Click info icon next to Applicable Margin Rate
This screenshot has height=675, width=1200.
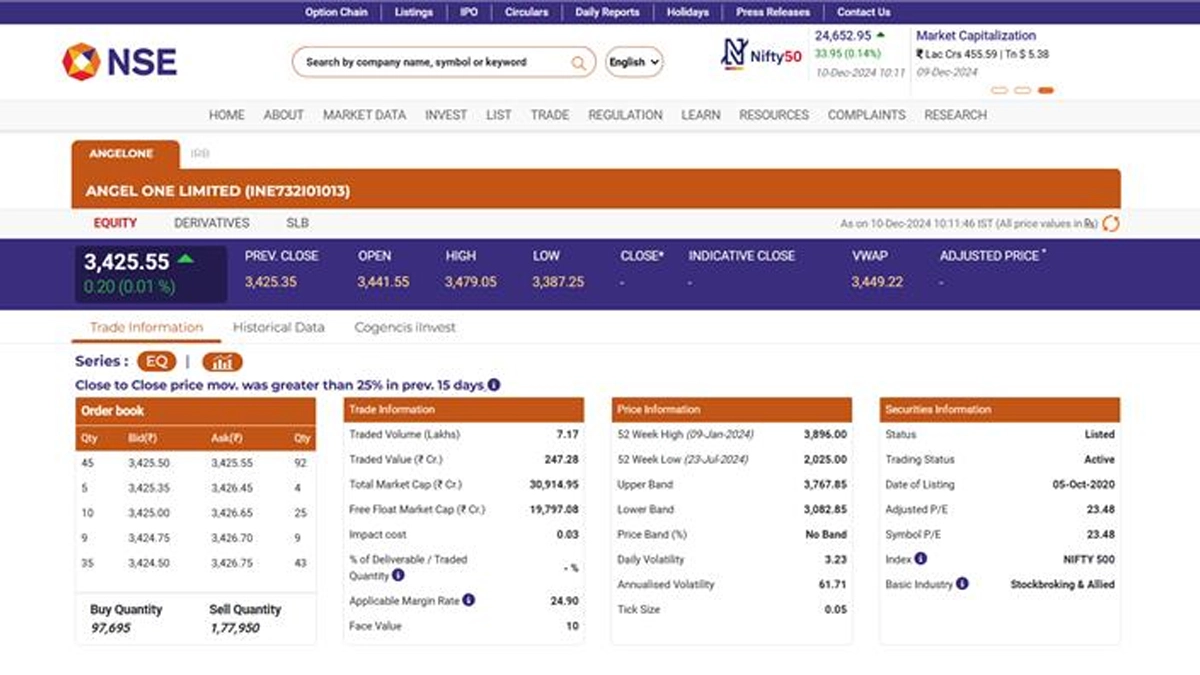tap(469, 600)
